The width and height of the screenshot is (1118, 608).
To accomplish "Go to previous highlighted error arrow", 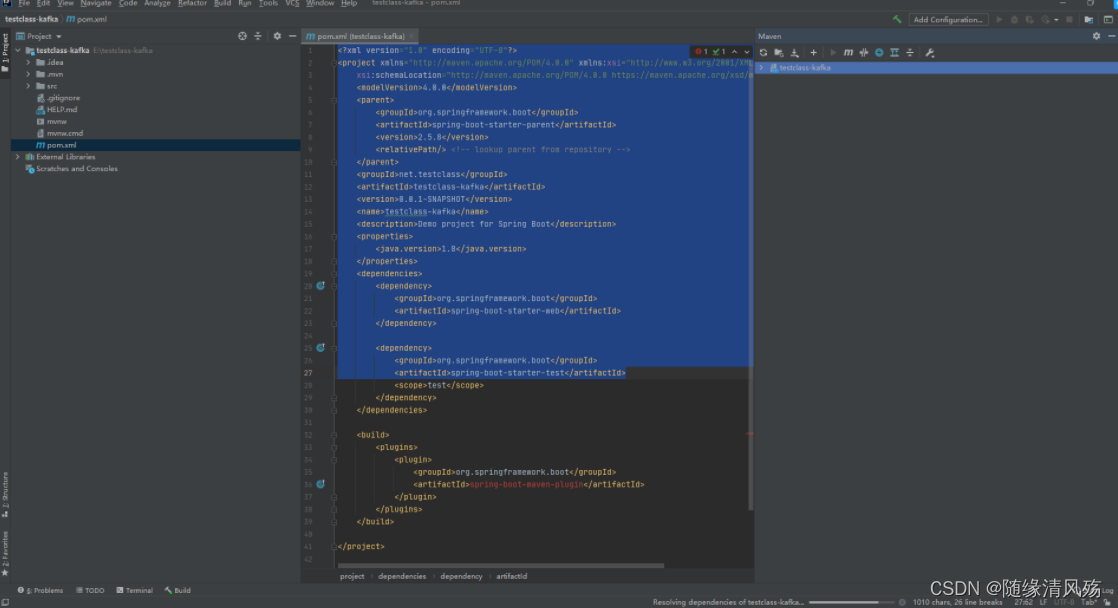I will (734, 51).
